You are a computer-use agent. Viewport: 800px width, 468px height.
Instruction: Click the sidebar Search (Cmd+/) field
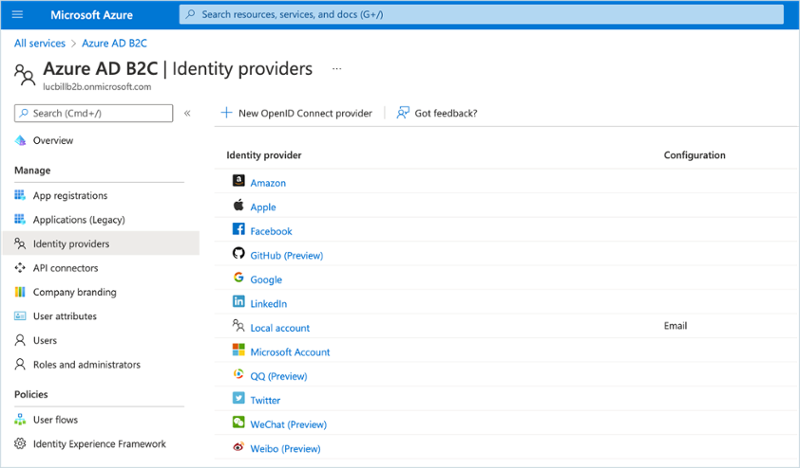93,113
